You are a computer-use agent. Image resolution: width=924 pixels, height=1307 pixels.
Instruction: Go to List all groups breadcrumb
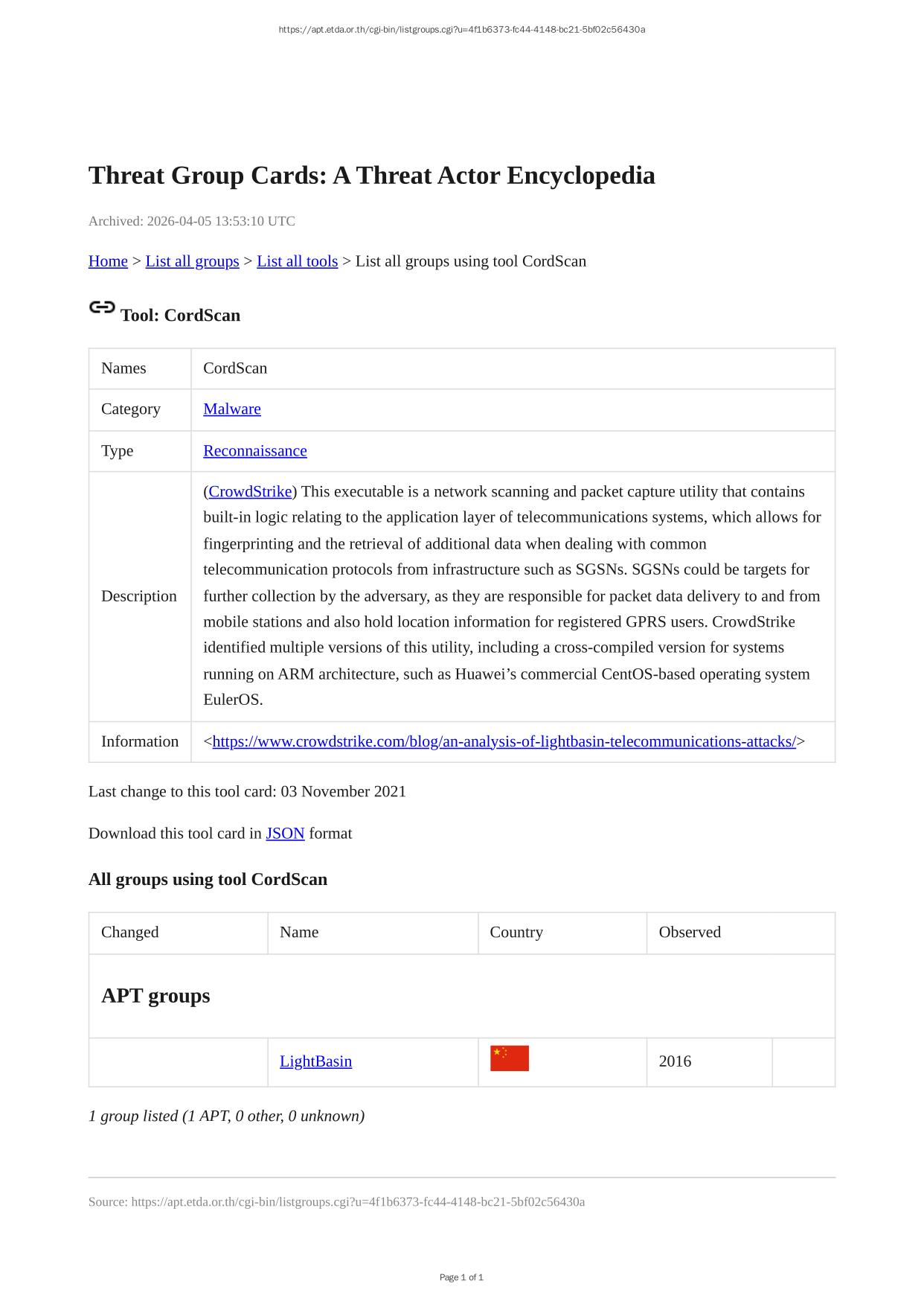click(x=192, y=261)
